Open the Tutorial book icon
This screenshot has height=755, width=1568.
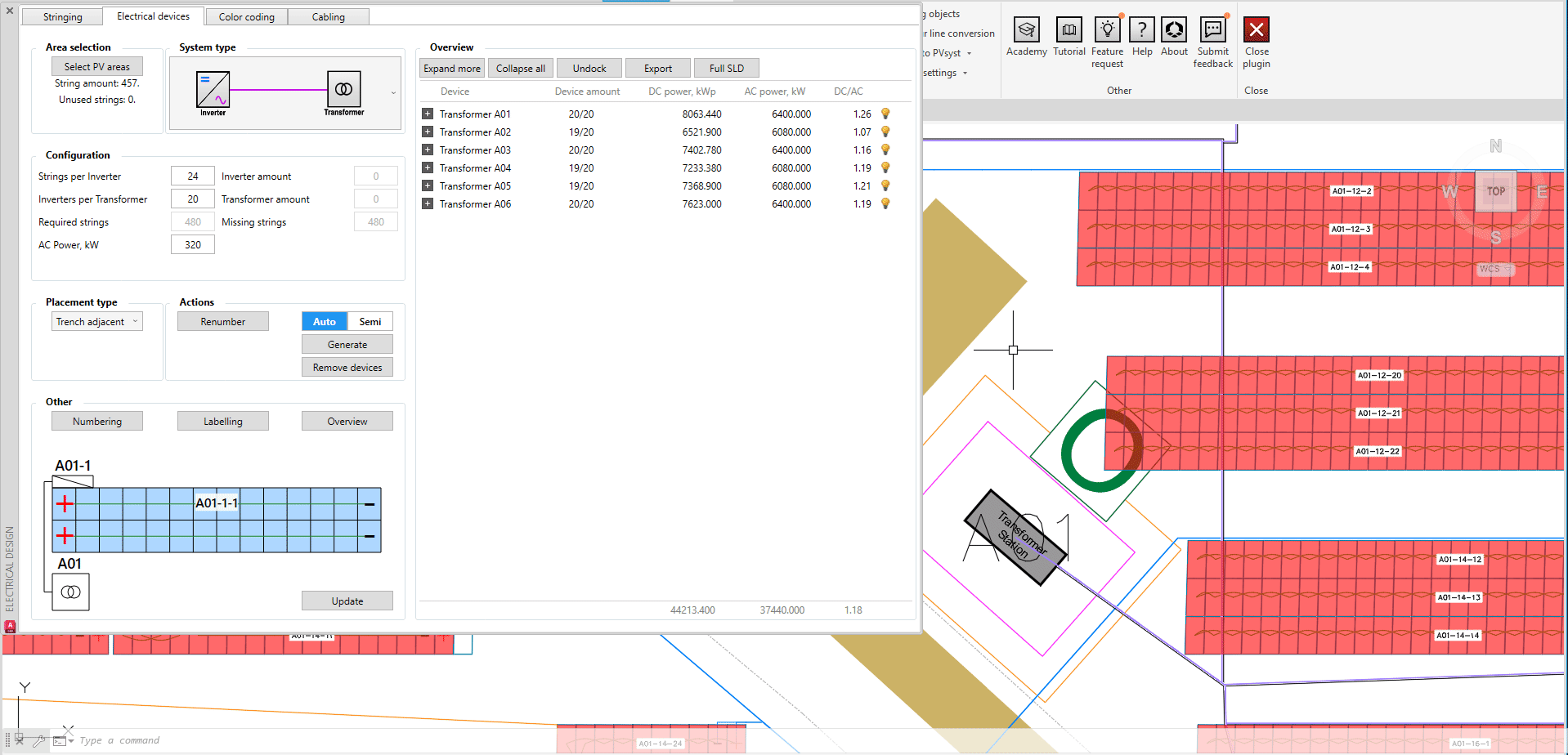[x=1068, y=30]
